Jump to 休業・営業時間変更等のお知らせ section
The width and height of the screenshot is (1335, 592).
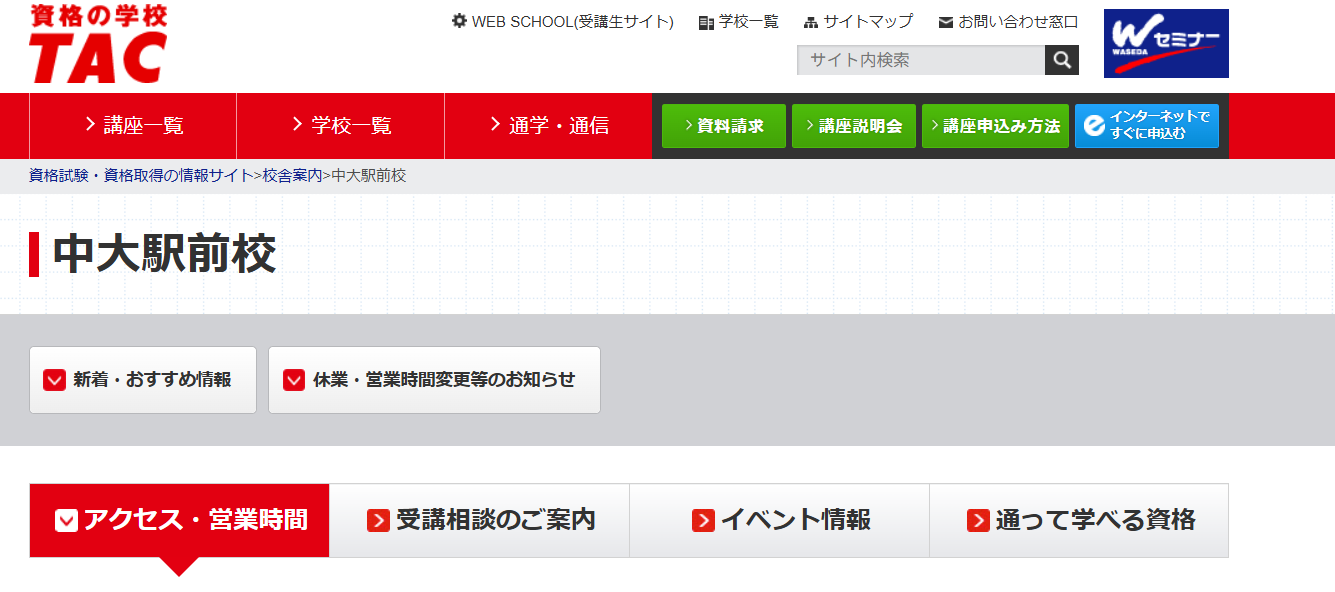[x=434, y=380]
